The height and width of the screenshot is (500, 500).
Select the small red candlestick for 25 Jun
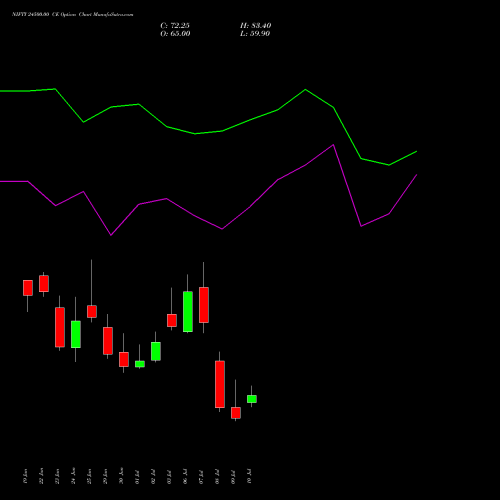tap(92, 311)
